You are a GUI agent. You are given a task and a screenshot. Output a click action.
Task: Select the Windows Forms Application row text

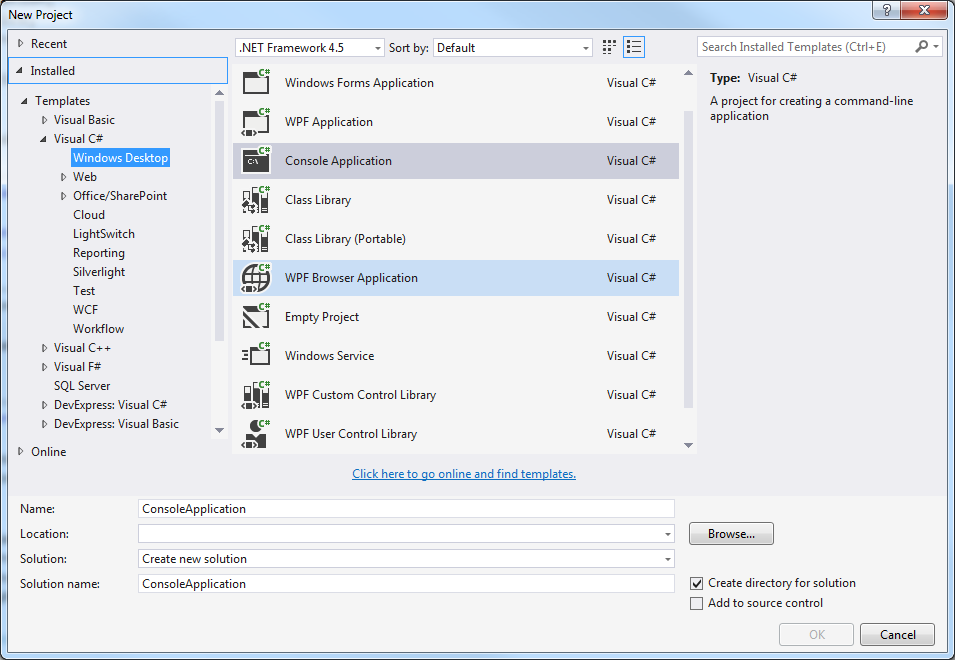click(x=359, y=83)
